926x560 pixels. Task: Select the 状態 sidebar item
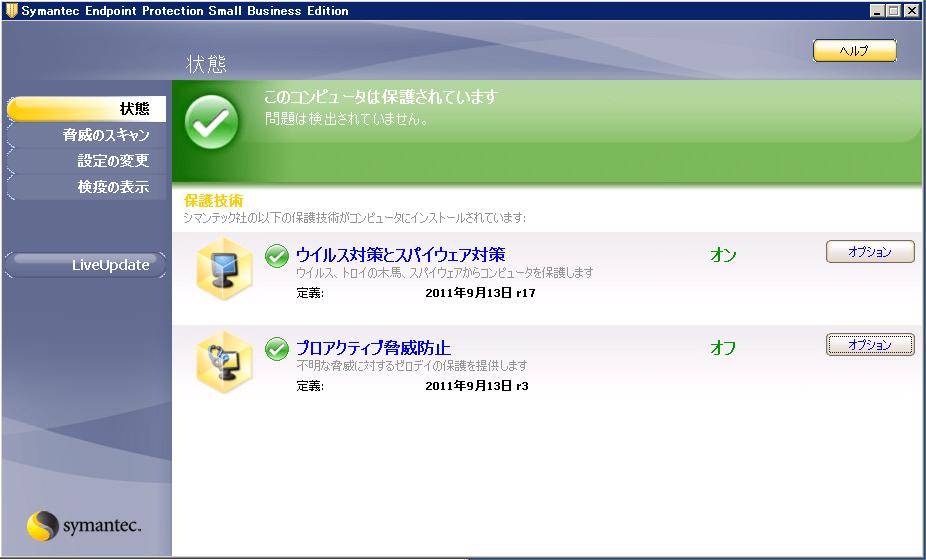point(86,109)
